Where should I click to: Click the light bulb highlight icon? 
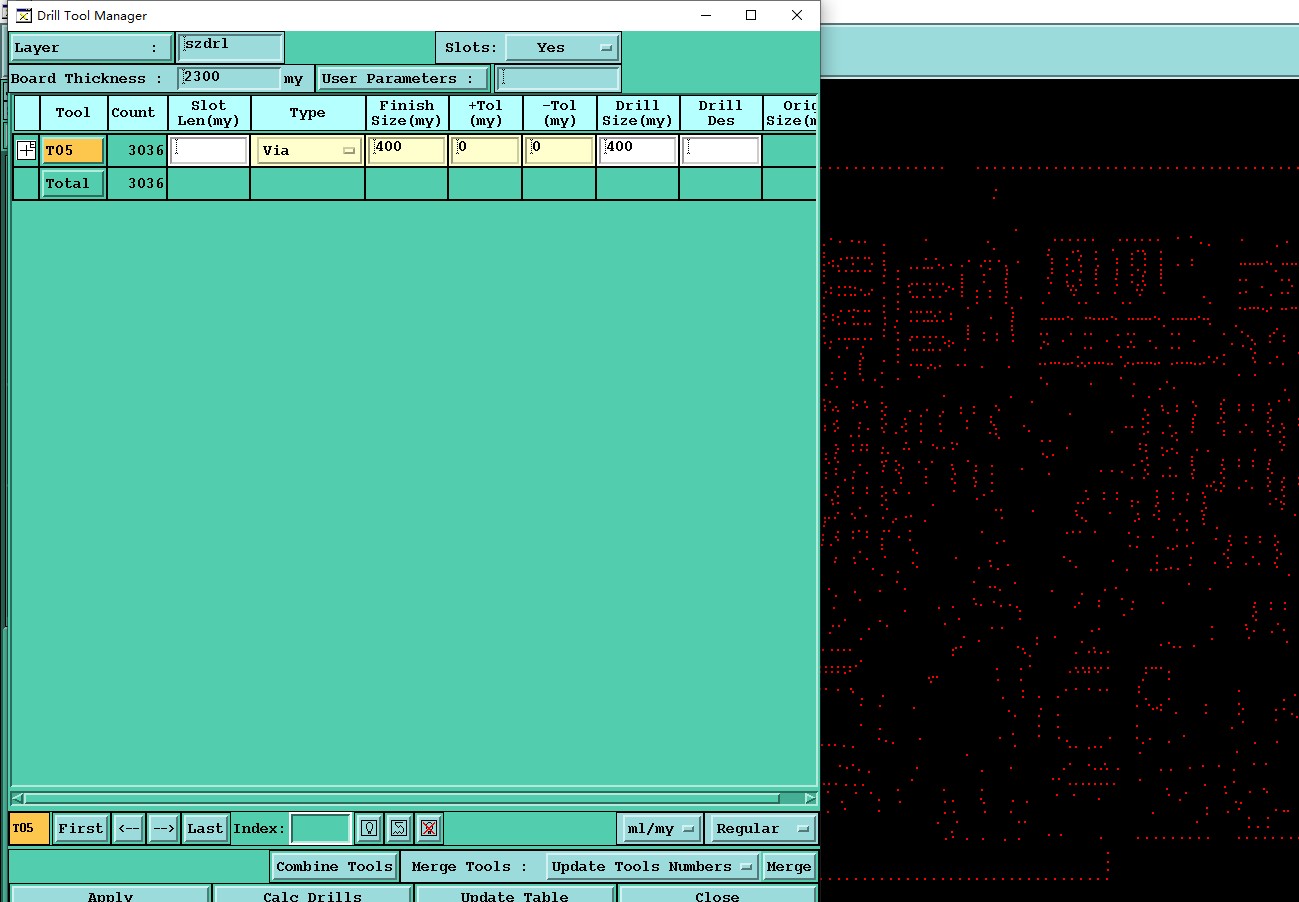pos(370,828)
